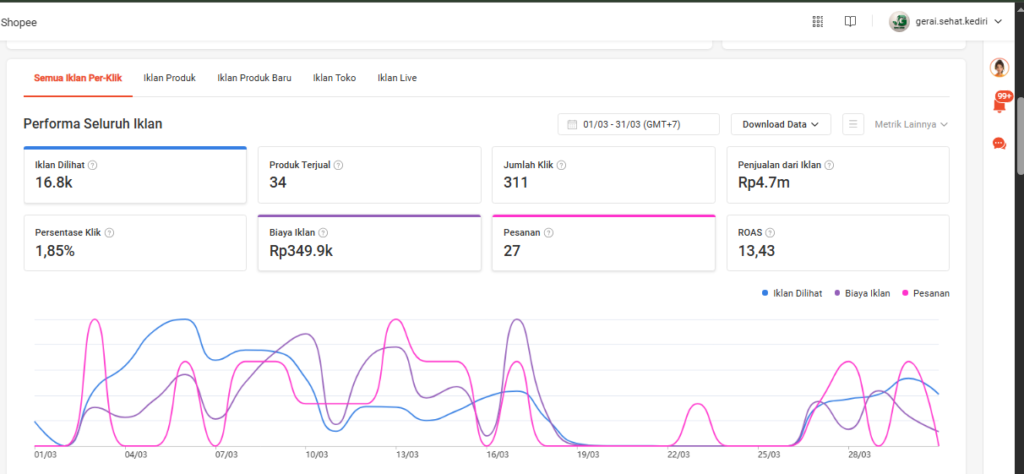Open the chat bubble icon in sidebar
Viewport: 1024px width, 474px height.
(x=999, y=143)
